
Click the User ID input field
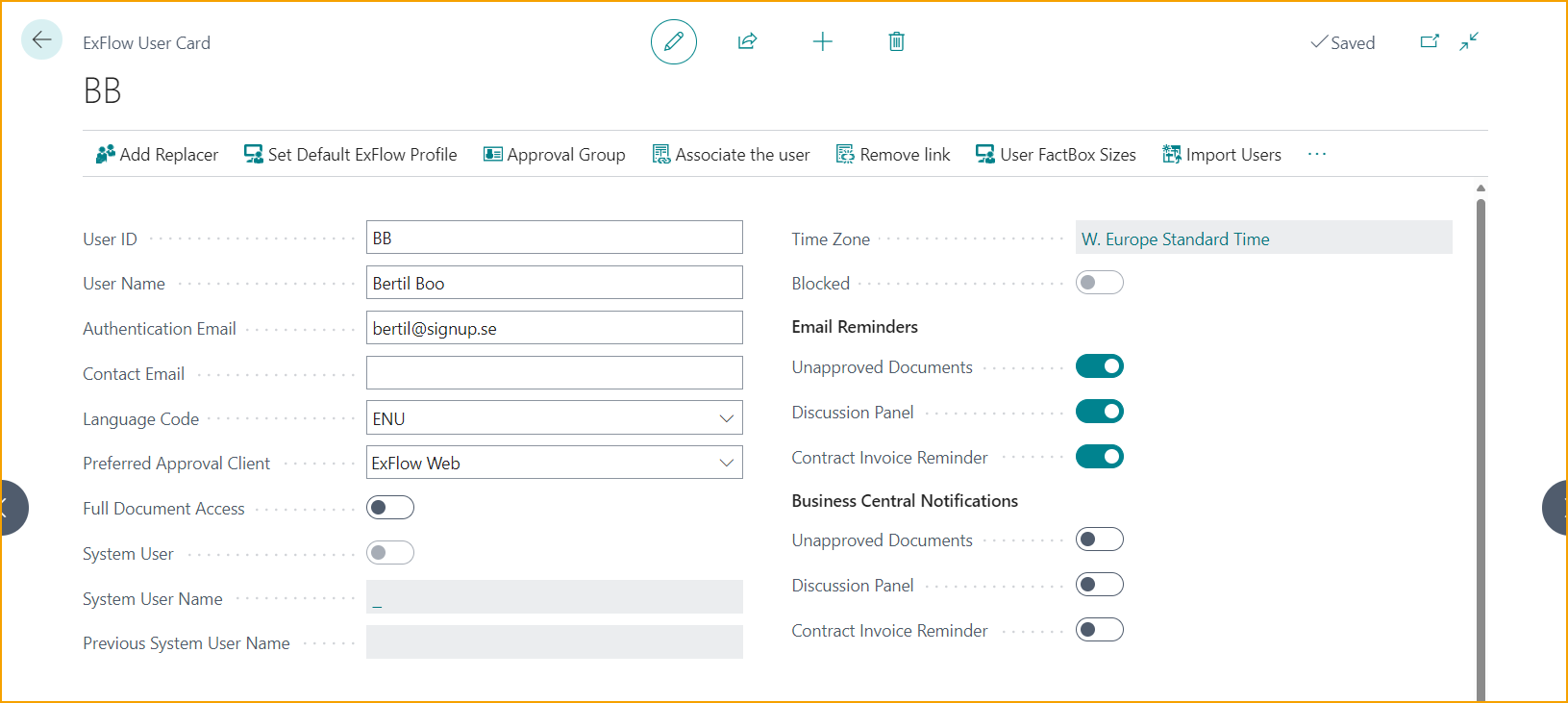click(555, 238)
